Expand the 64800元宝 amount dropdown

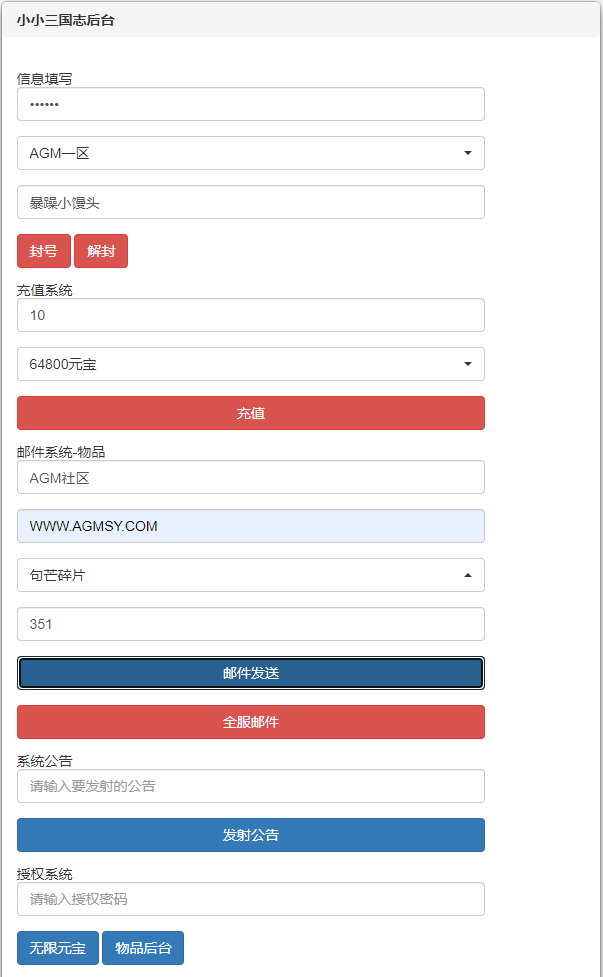point(250,364)
